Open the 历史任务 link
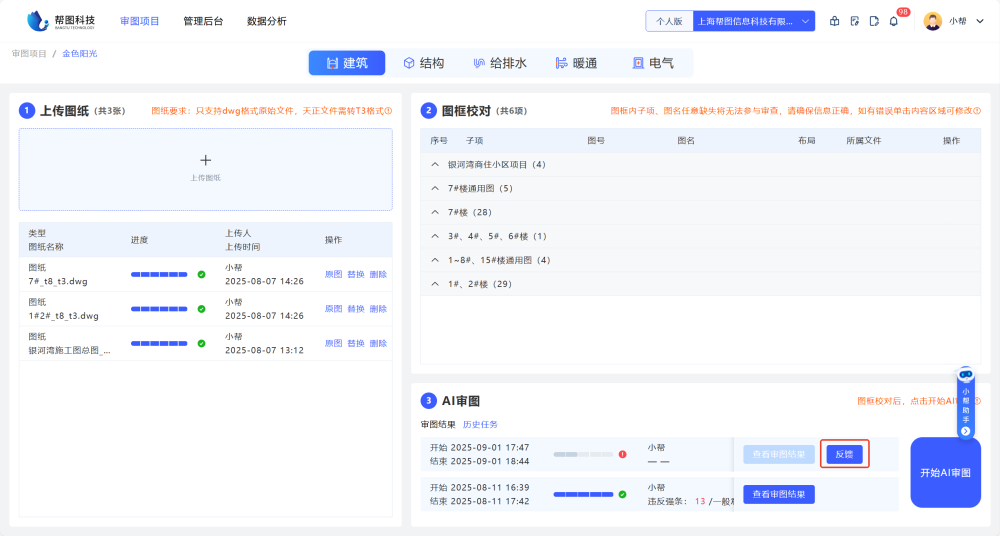The image size is (1000, 536). pyautogui.click(x=480, y=425)
